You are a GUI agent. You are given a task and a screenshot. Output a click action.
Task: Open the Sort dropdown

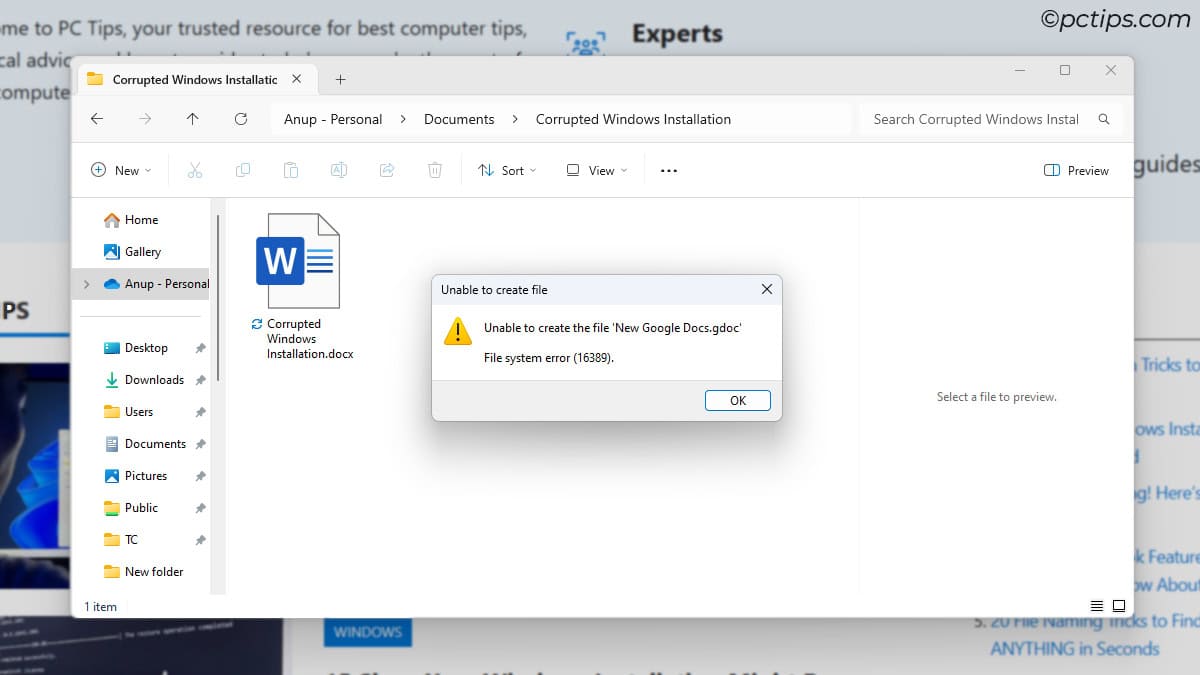[x=507, y=170]
